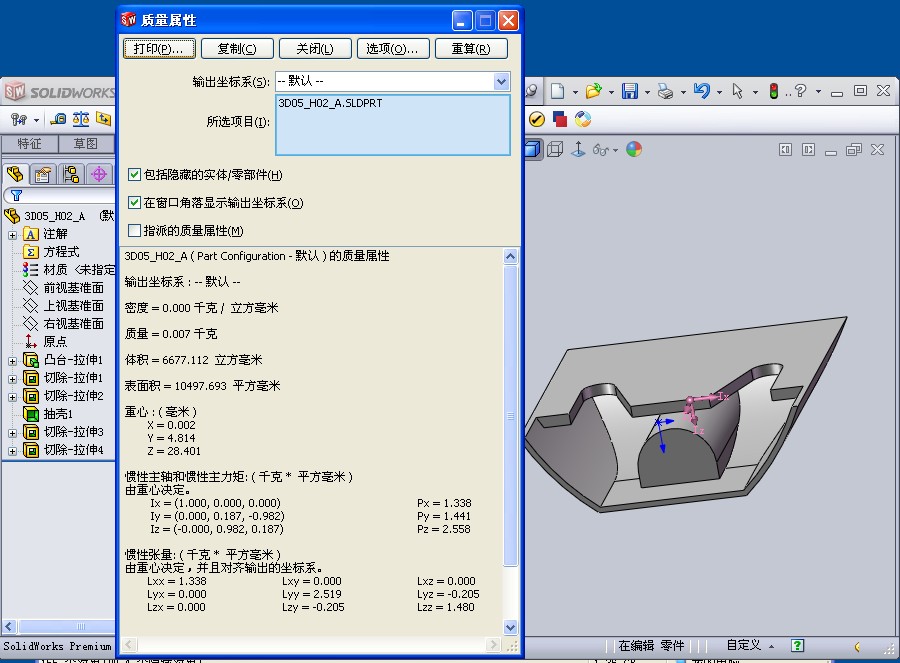
Task: Open the 输出坐标系 dropdown list
Action: click(x=501, y=81)
